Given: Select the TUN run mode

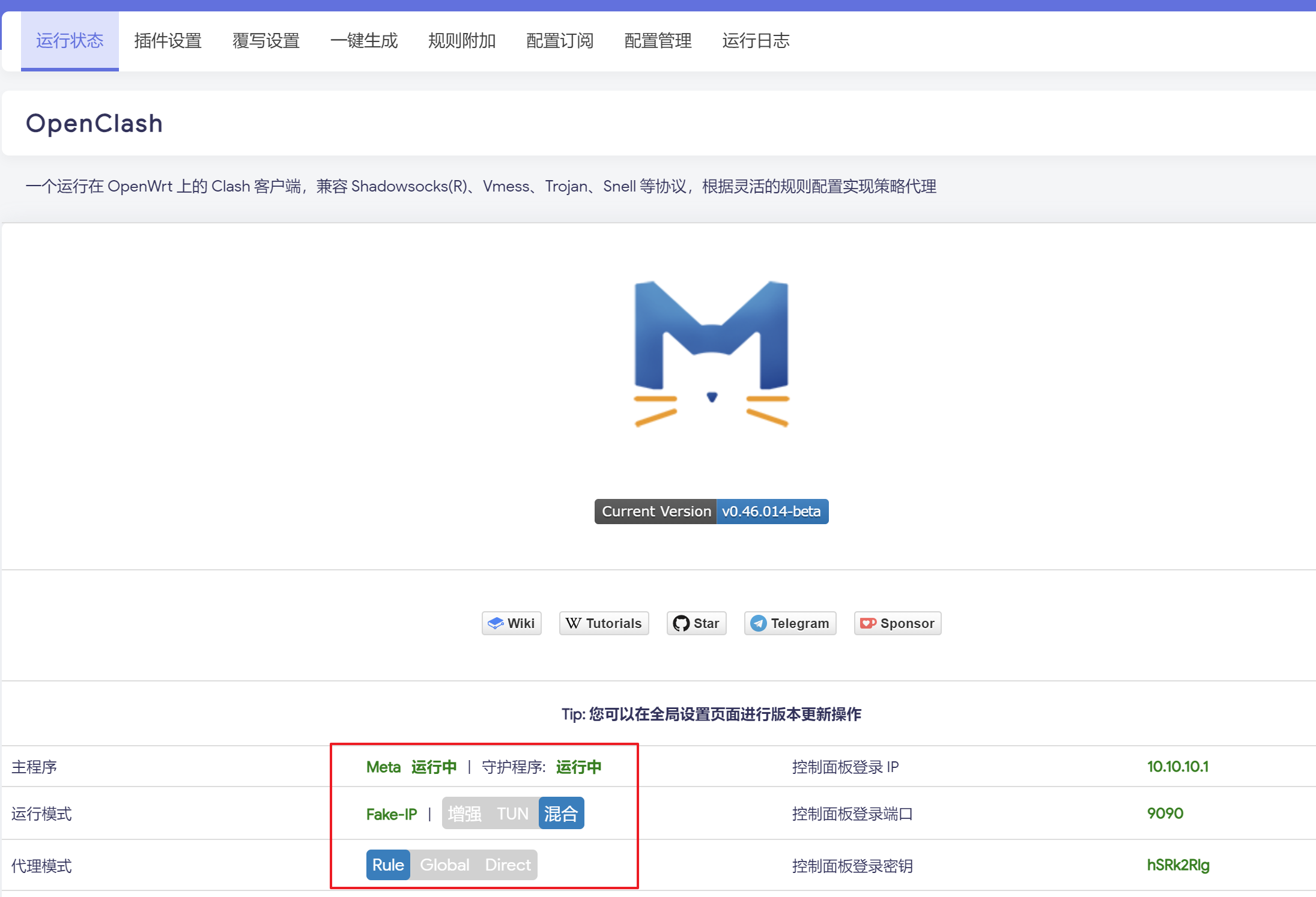Looking at the screenshot, I should coord(513,814).
